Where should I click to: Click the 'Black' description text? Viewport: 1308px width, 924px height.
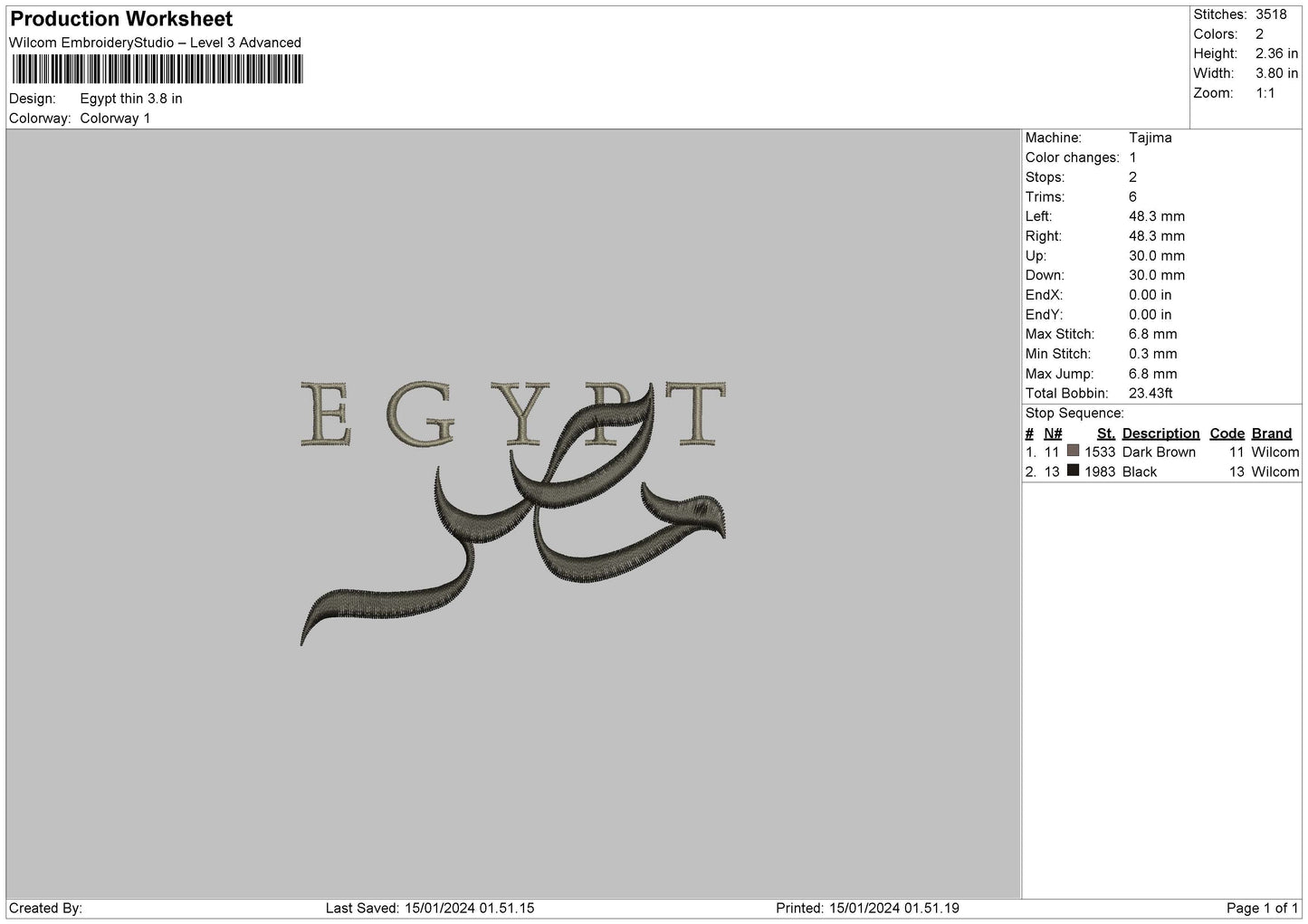point(1140,472)
